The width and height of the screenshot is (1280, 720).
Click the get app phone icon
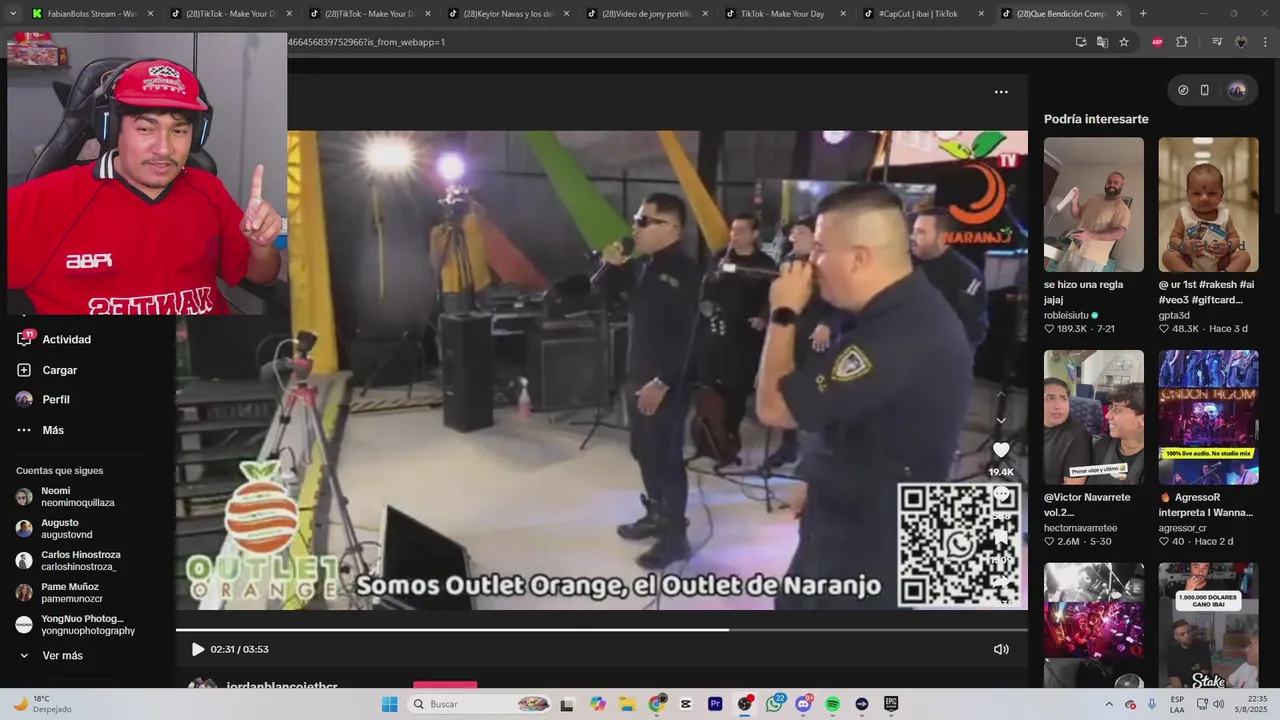[1204, 90]
